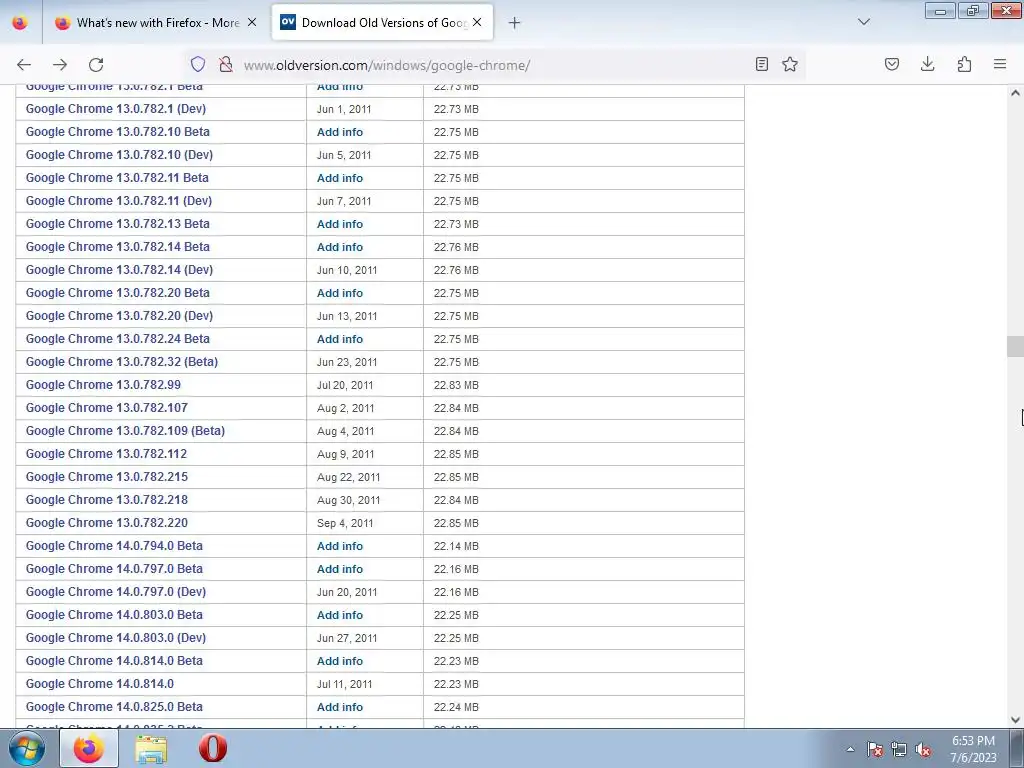Screen dimensions: 1024x768
Task: Open tracking protection shield icon
Action: pos(198,64)
